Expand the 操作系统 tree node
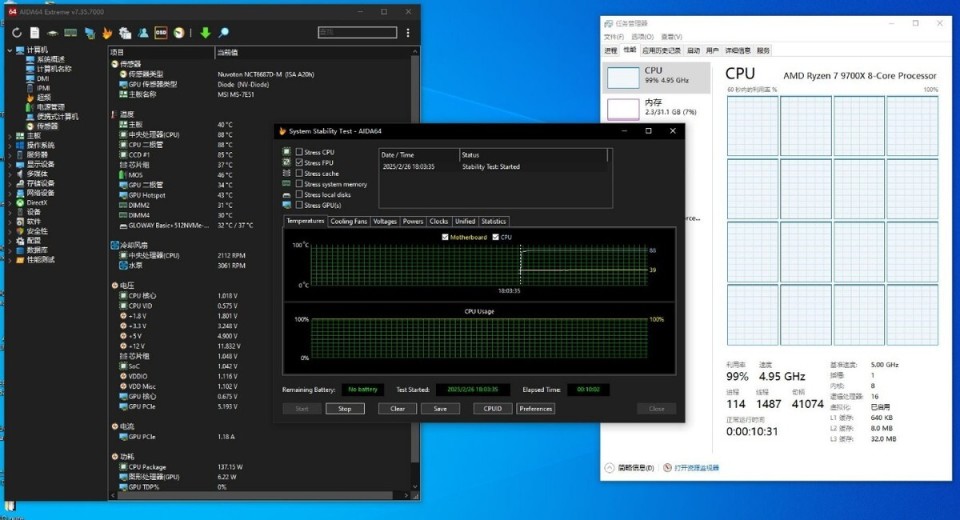The height and width of the screenshot is (520, 960). (10, 145)
